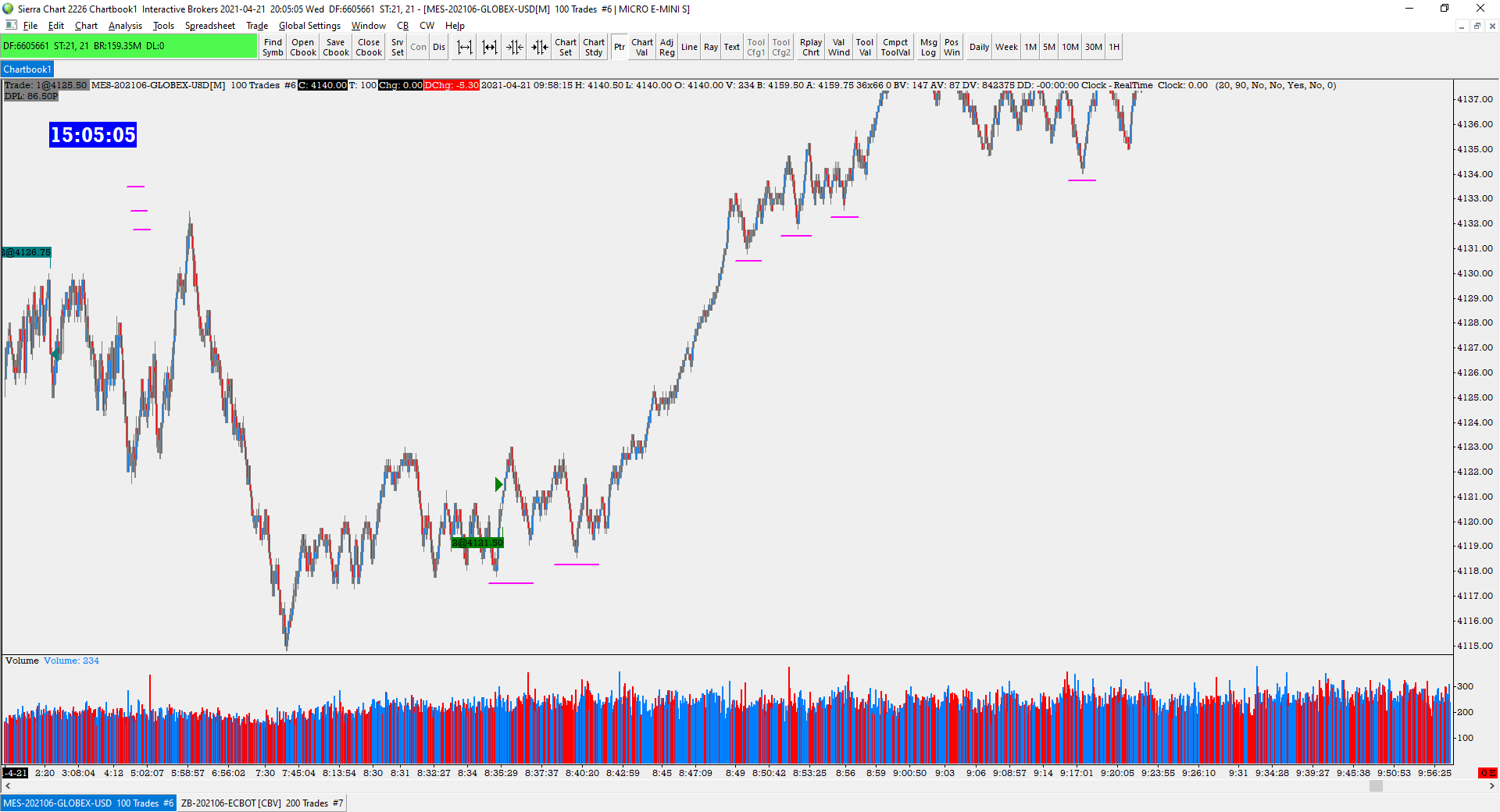Viewport: 1500px width, 812px height.
Task: Click Close Cbook toolbar button
Action: [369, 47]
